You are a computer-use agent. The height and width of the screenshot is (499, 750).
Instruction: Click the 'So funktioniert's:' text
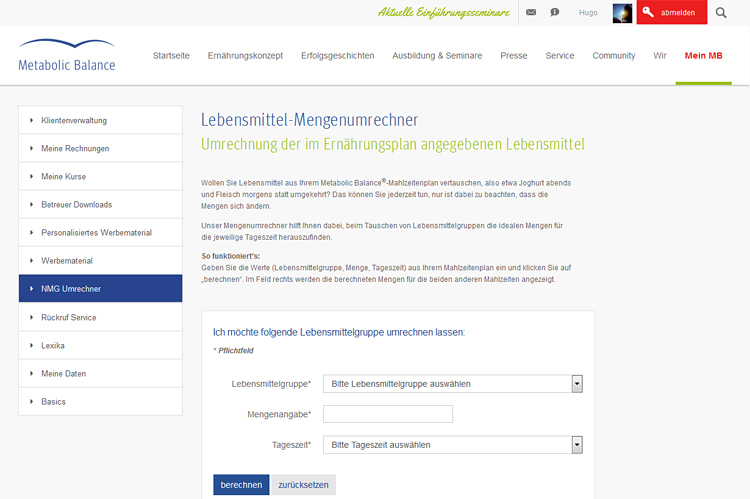(x=231, y=256)
